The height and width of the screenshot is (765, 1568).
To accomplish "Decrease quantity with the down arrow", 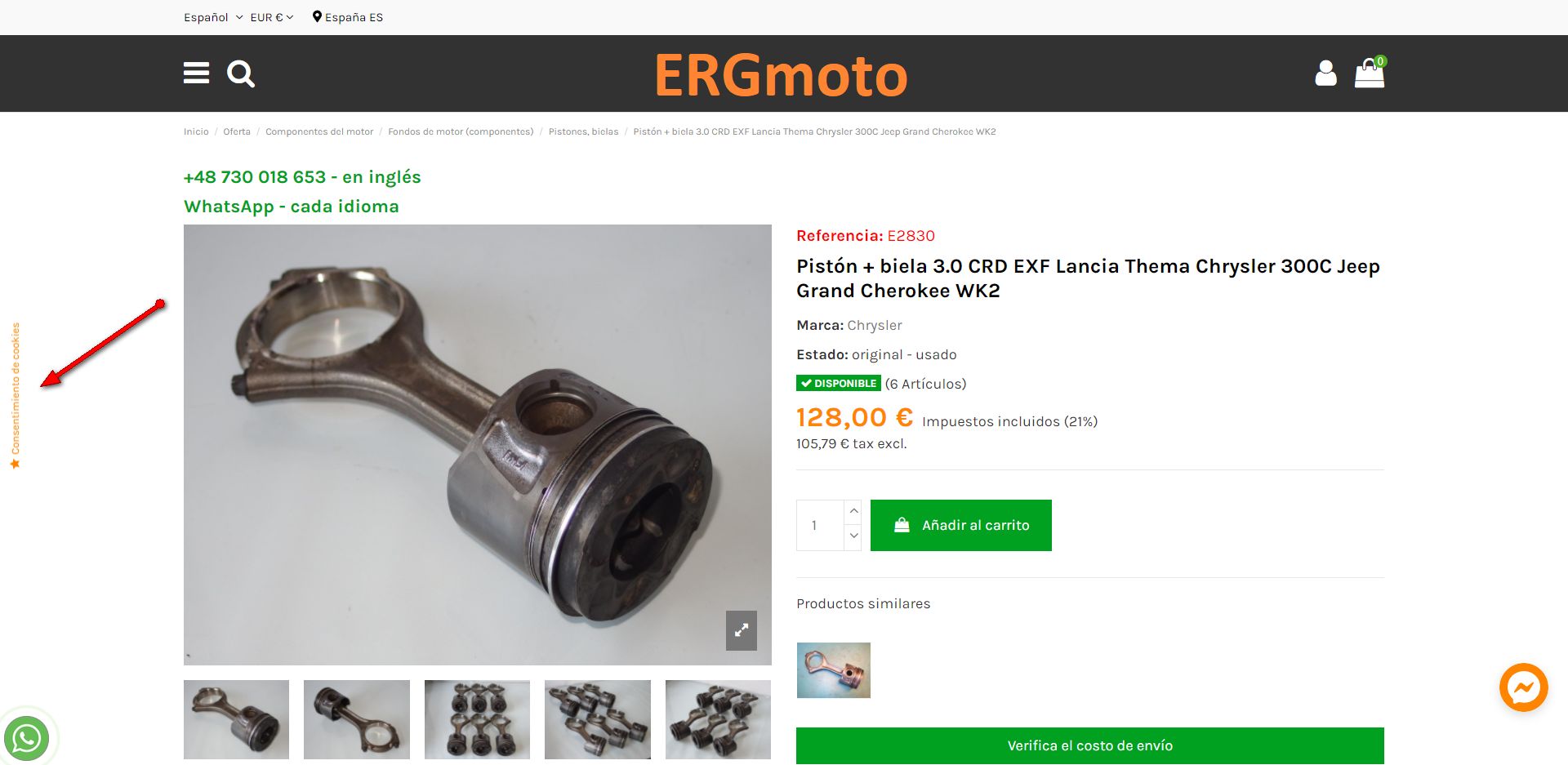I will (x=853, y=536).
